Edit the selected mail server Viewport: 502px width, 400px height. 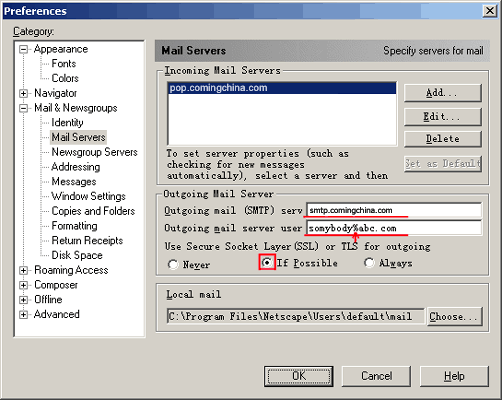click(x=443, y=117)
